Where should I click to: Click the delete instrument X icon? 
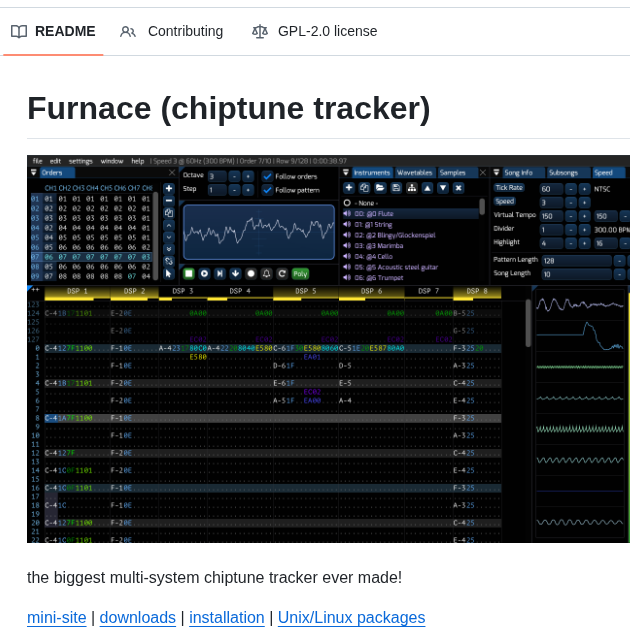pyautogui.click(x=458, y=187)
